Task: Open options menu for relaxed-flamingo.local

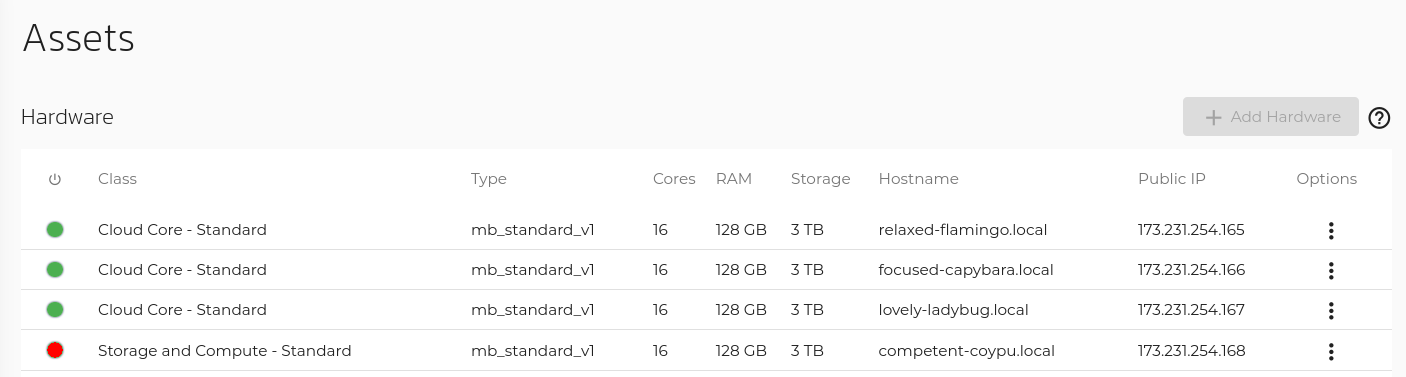Action: pyautogui.click(x=1331, y=231)
